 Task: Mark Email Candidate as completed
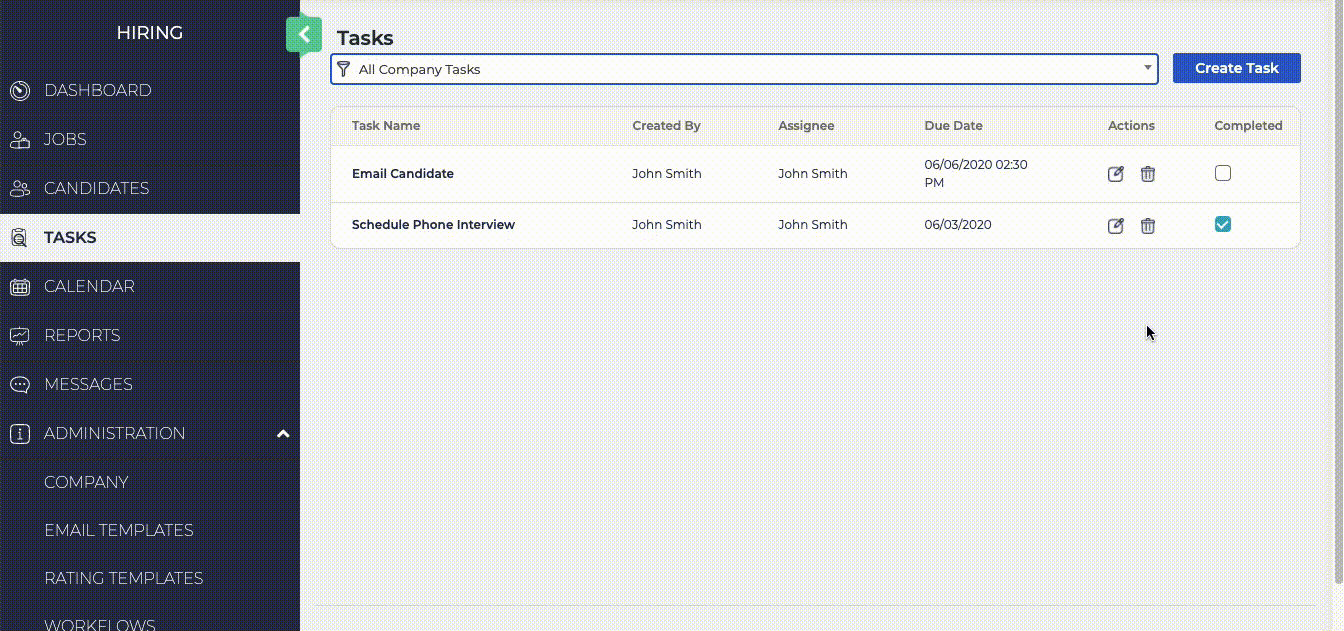coord(1223,172)
